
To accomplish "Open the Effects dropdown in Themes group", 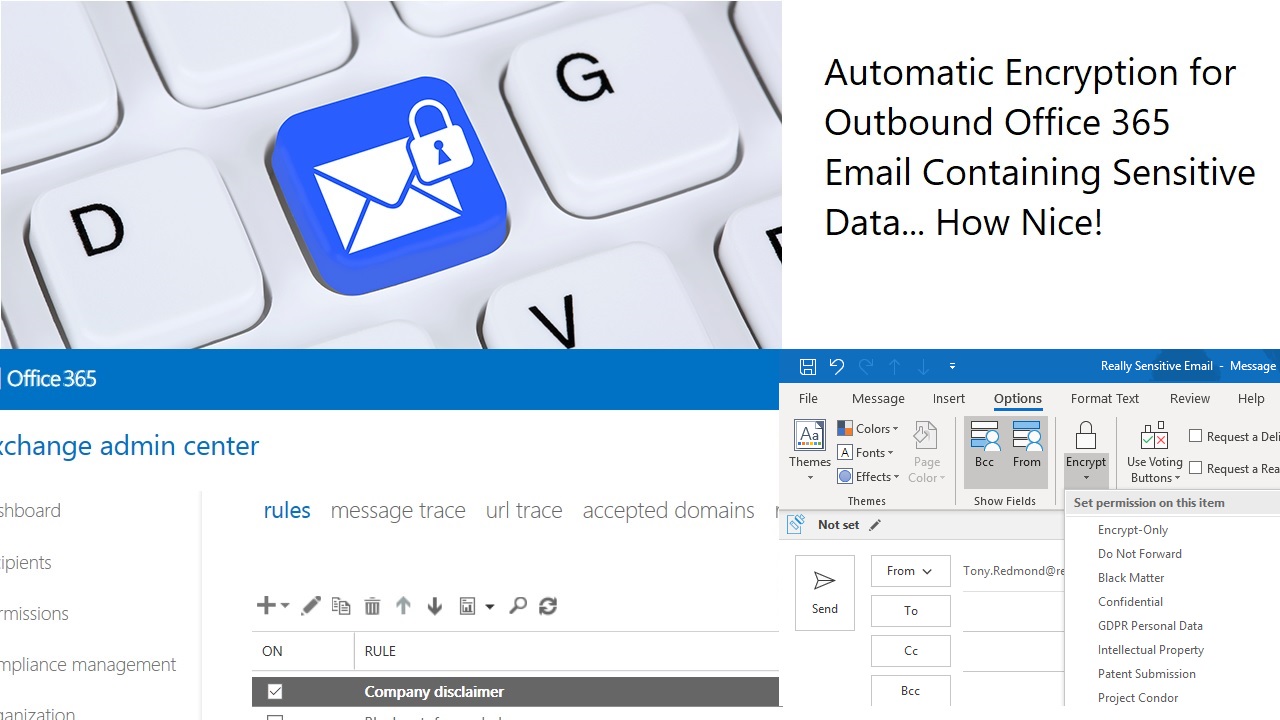I will click(x=868, y=476).
